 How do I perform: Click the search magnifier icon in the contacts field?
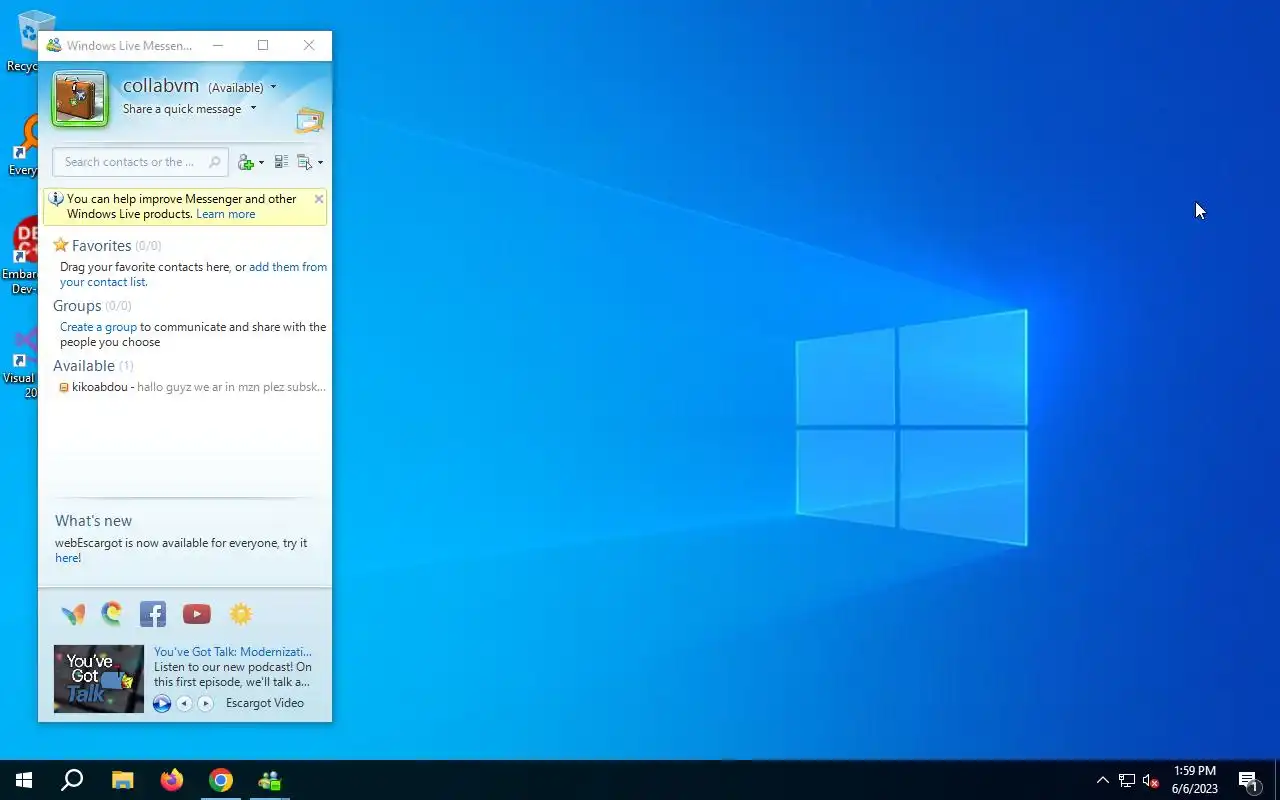pos(214,162)
